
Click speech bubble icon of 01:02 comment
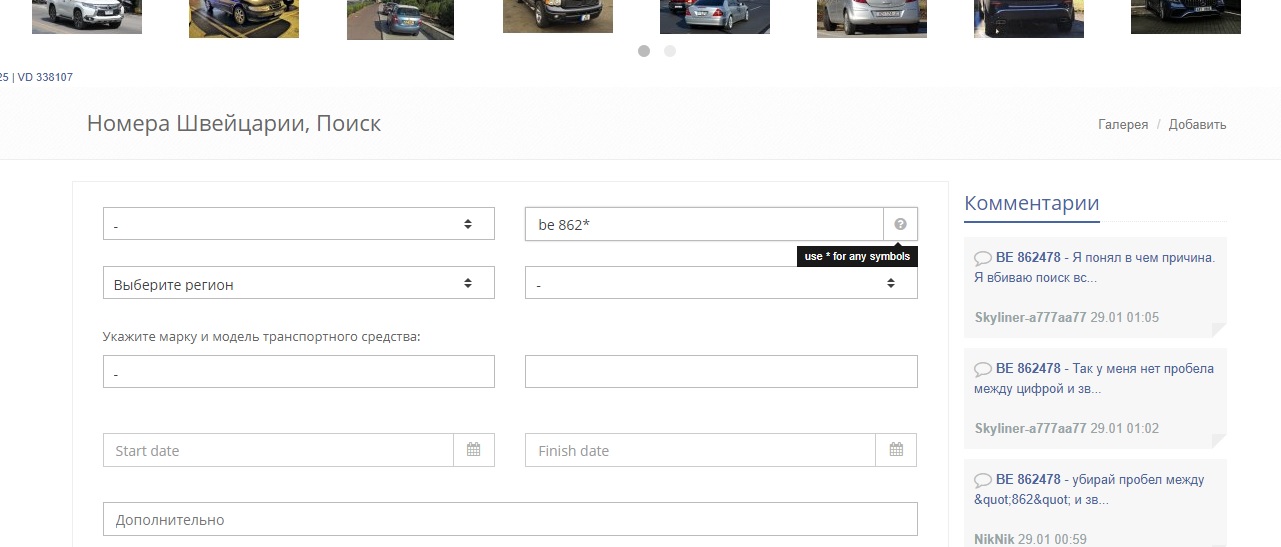tap(983, 369)
